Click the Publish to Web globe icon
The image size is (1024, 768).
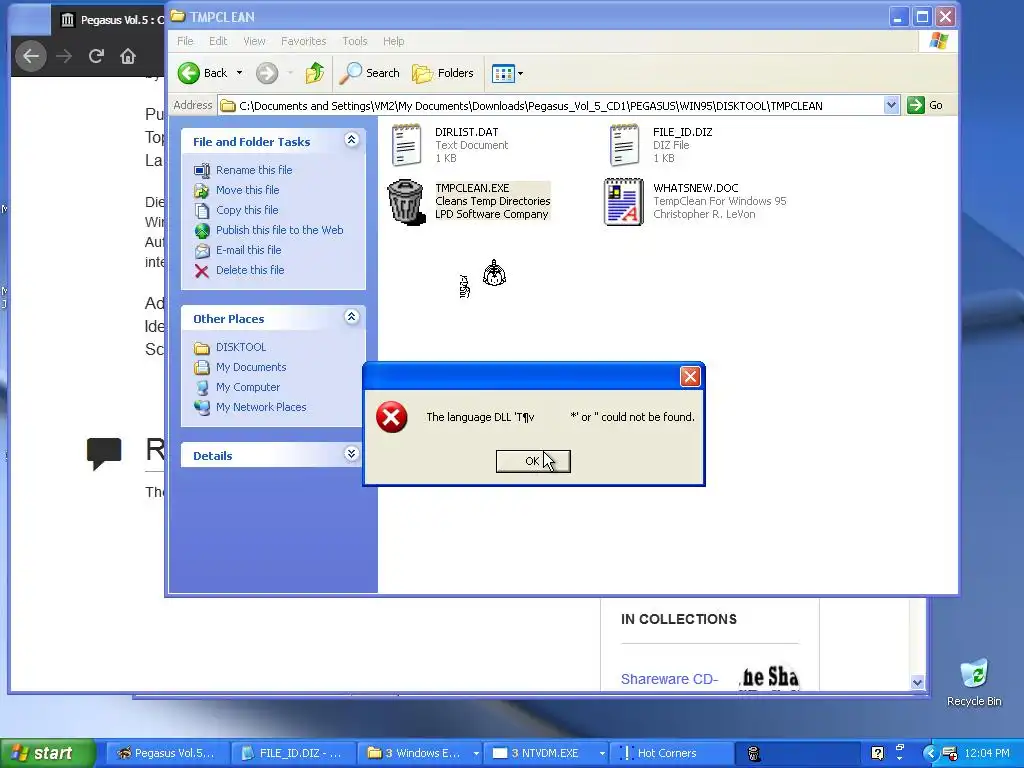pyautogui.click(x=202, y=231)
